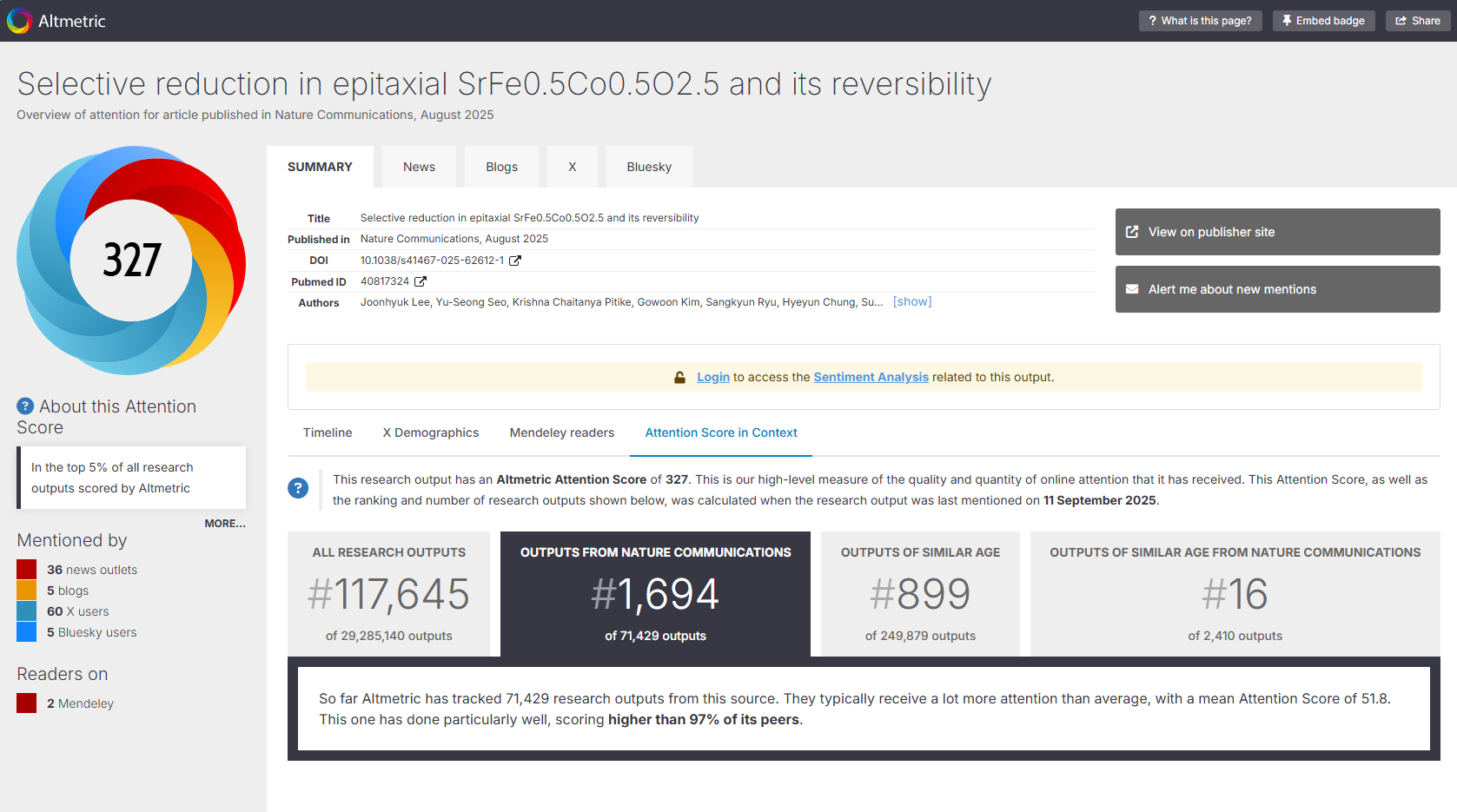
Task: Open the 36 news outlets link
Action: pyautogui.click(x=92, y=570)
